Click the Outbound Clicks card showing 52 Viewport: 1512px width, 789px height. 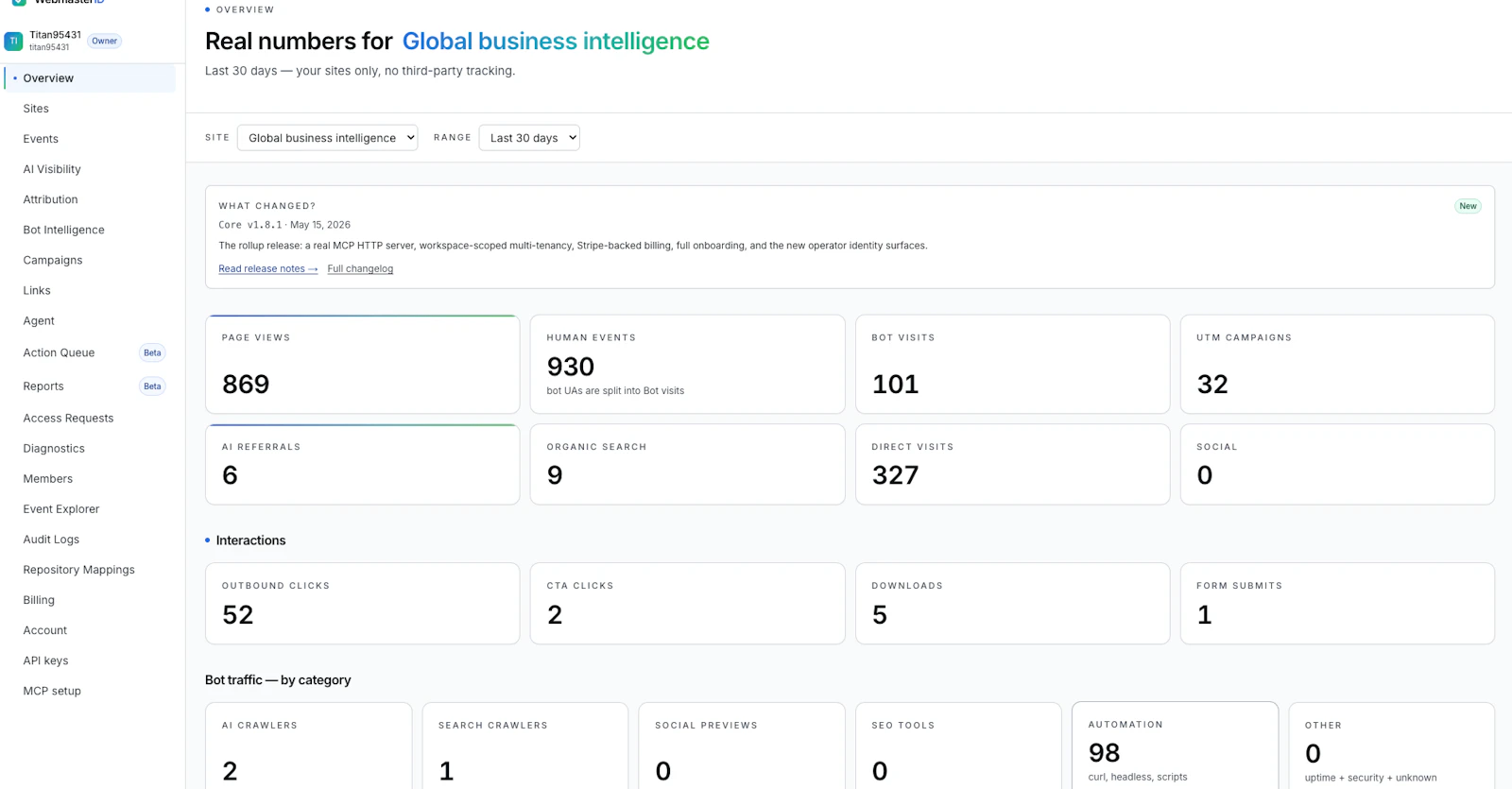point(363,604)
